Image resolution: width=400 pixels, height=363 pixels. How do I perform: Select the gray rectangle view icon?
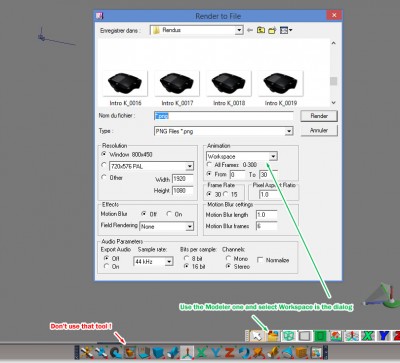coord(304,336)
